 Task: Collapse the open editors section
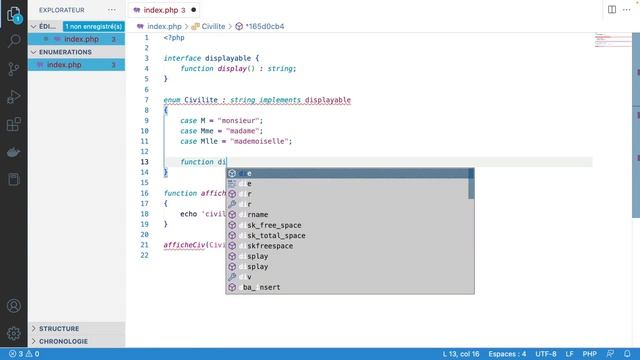(x=33, y=27)
